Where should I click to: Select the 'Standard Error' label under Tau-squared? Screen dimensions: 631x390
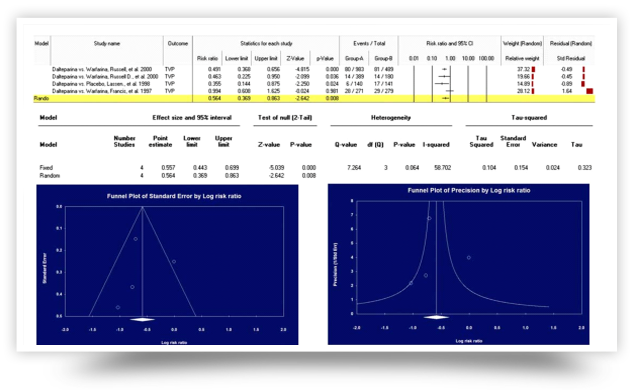tap(513, 141)
